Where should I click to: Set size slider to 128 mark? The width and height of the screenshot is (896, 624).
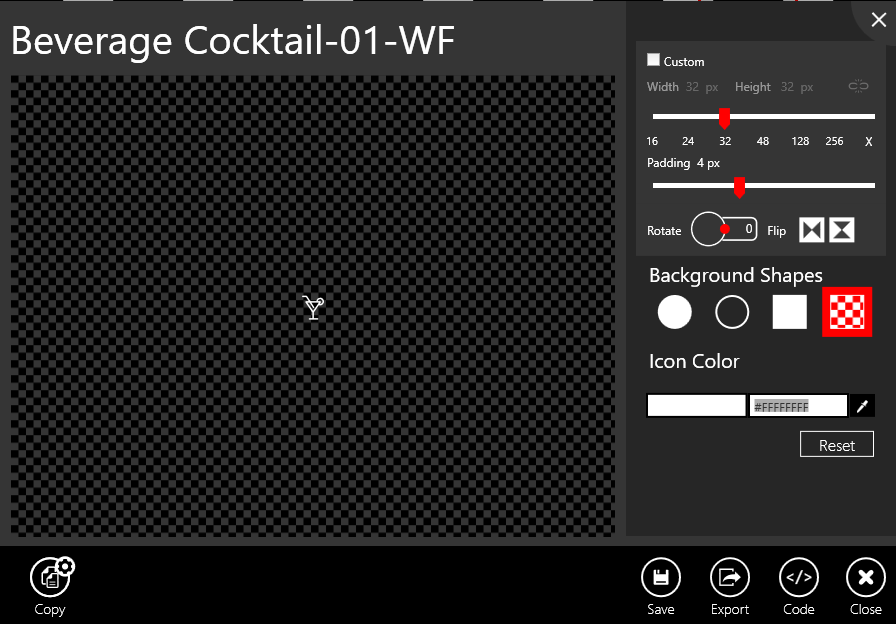[800, 117]
